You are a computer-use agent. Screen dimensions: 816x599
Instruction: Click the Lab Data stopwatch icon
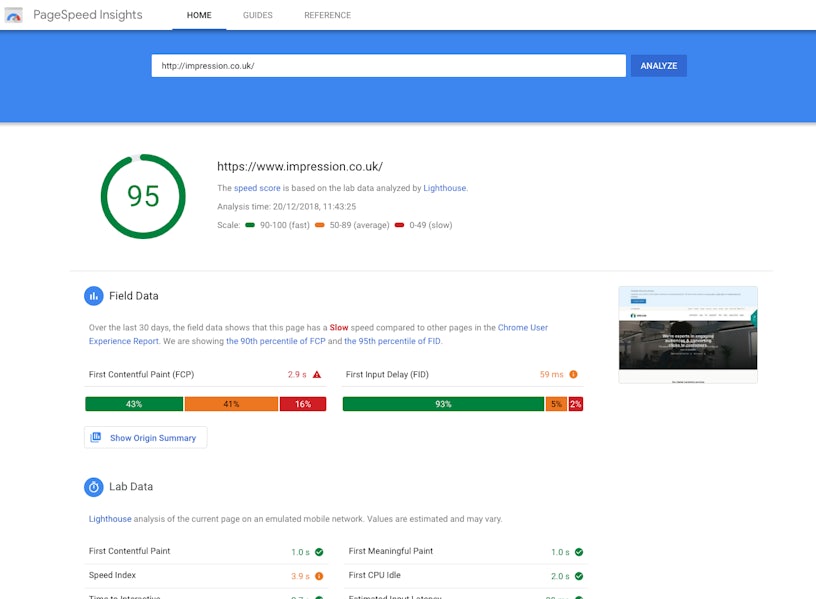(x=93, y=487)
